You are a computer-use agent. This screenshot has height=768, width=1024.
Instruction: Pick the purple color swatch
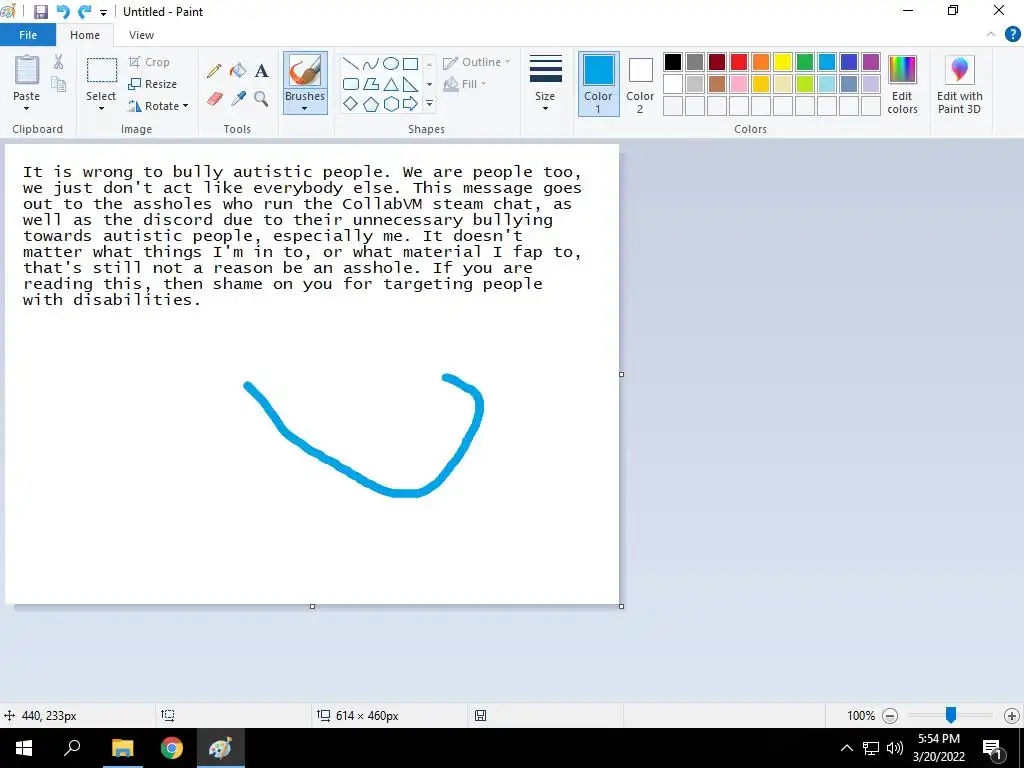click(871, 62)
